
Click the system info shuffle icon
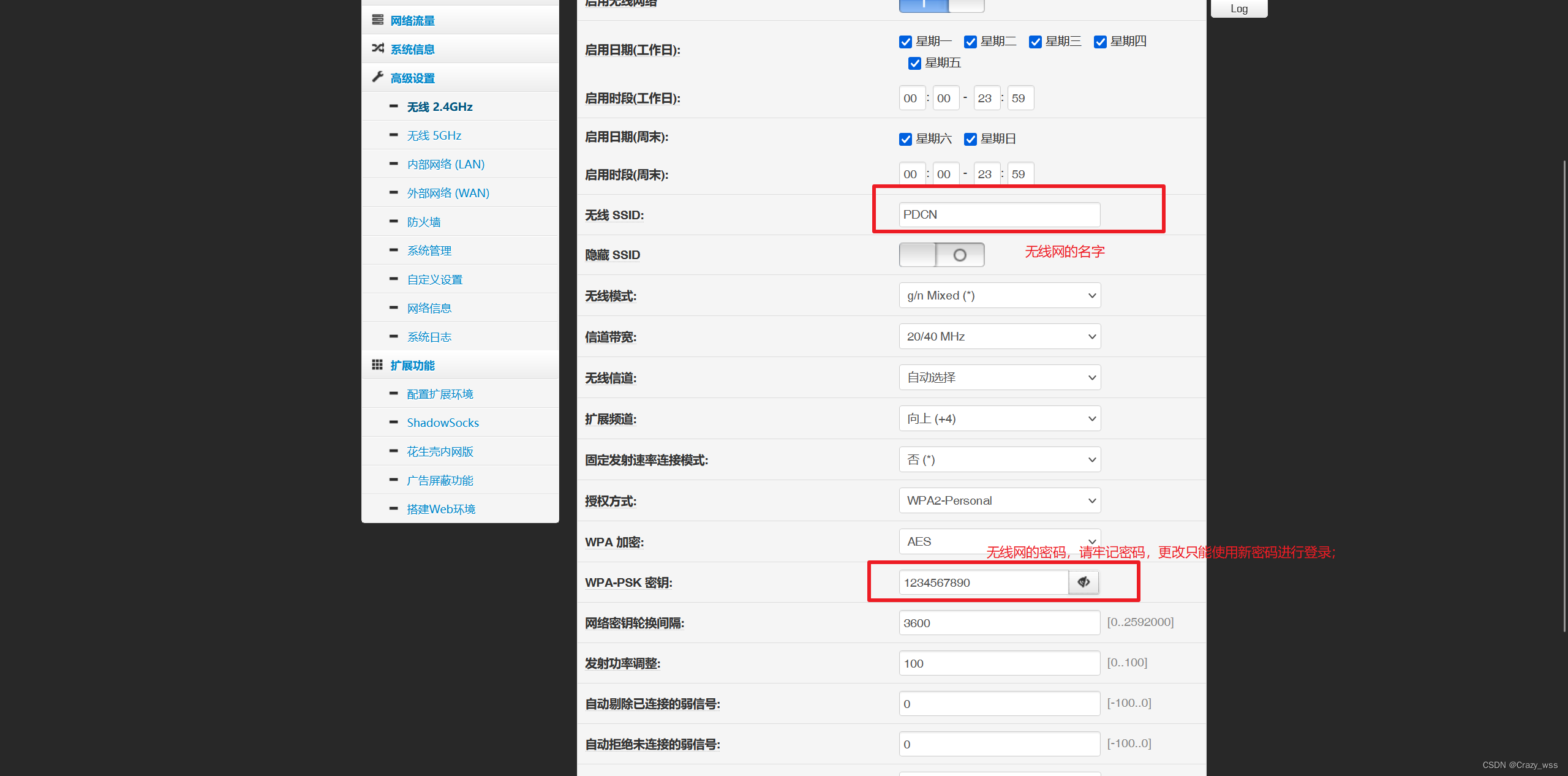pyautogui.click(x=377, y=48)
